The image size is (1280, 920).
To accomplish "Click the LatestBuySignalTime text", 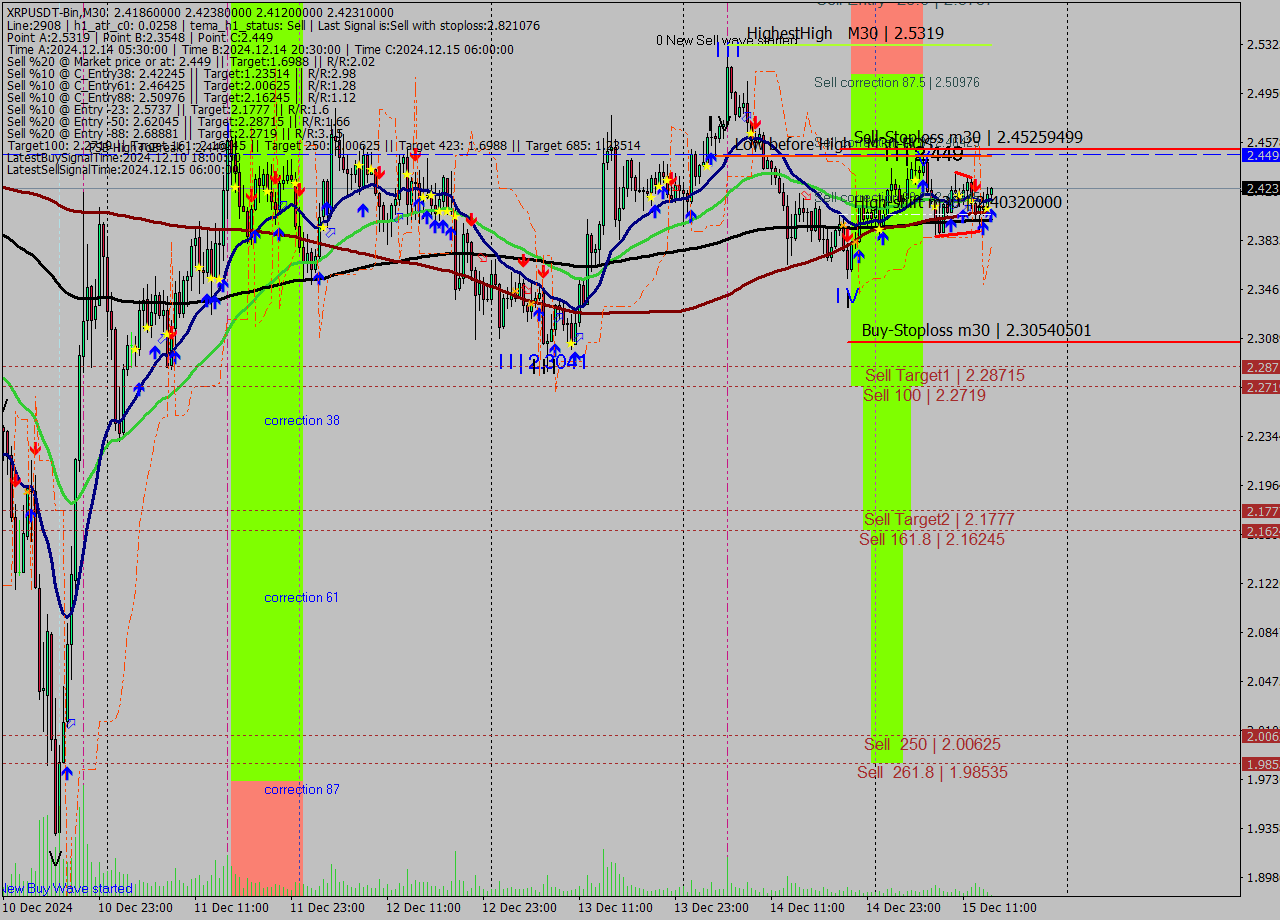I will tap(122, 157).
